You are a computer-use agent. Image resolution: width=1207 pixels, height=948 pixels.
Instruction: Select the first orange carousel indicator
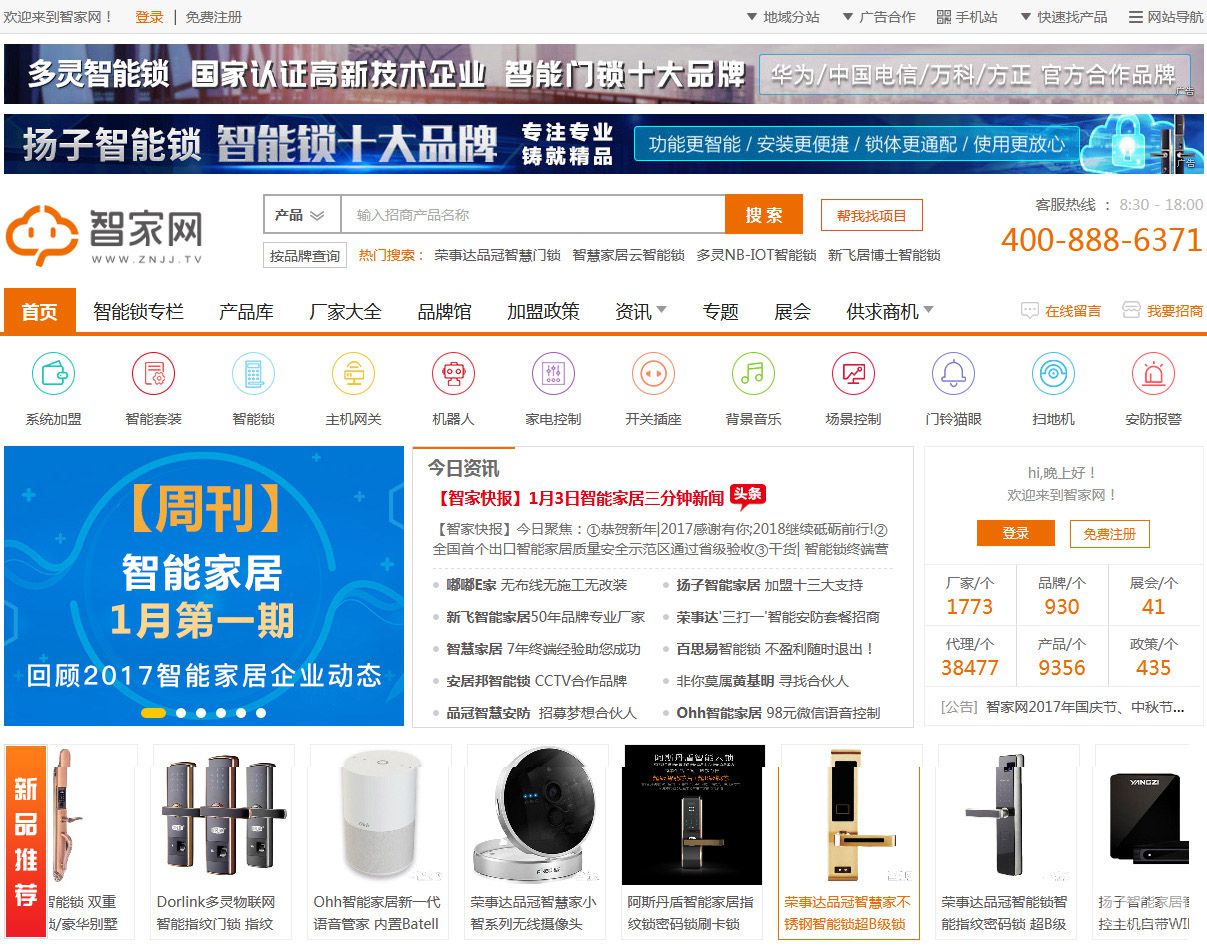153,713
